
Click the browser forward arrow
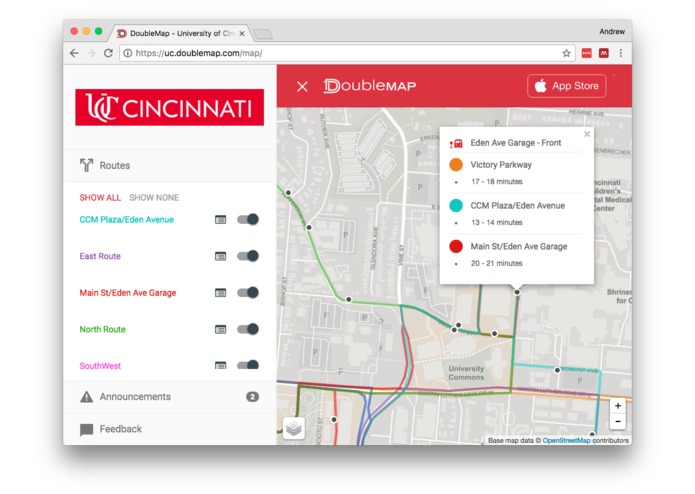(x=91, y=53)
